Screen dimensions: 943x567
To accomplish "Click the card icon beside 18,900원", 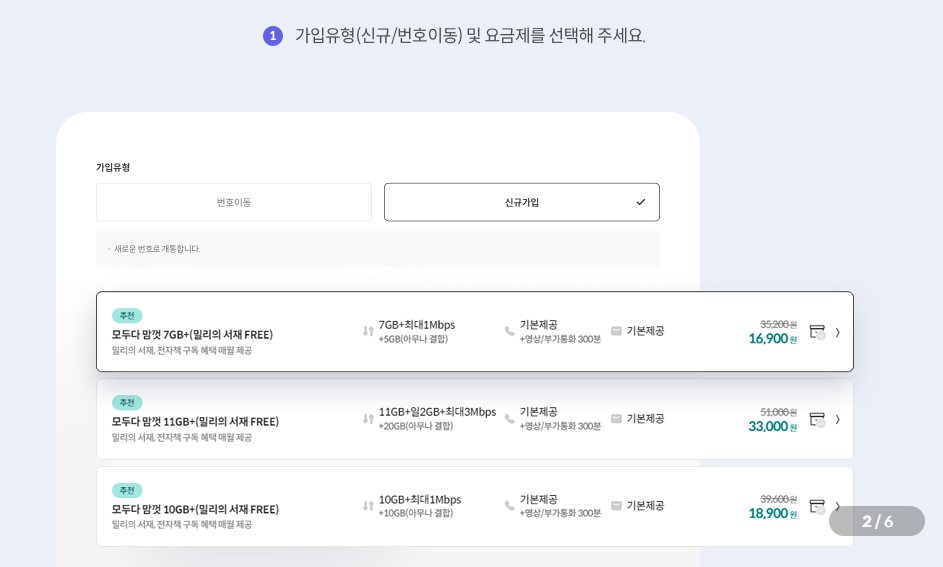I will 817,506.
